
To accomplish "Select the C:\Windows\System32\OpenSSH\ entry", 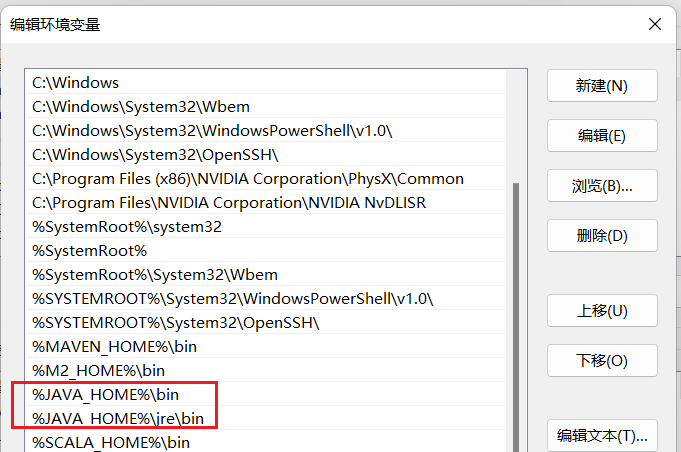I will (265, 155).
